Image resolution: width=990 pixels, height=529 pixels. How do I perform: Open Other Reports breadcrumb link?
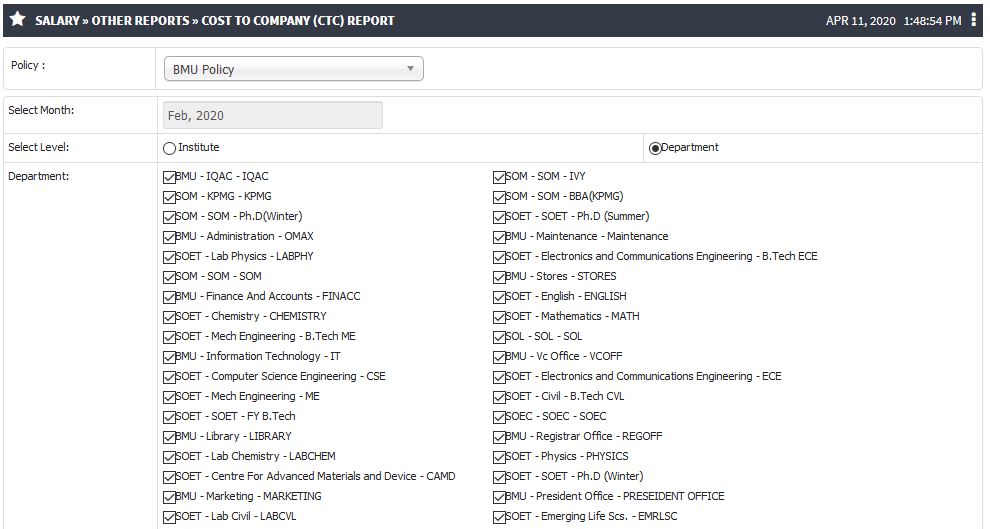pyautogui.click(x=140, y=20)
